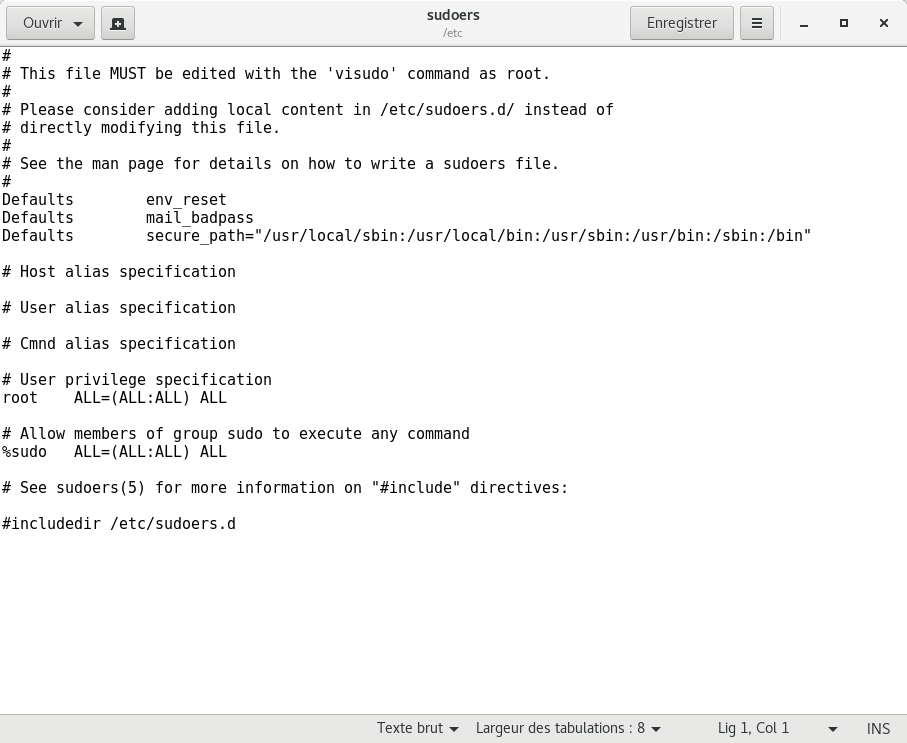Viewport: 907px width, 743px height.
Task: Close the sudoers editor window
Action: coord(883,23)
